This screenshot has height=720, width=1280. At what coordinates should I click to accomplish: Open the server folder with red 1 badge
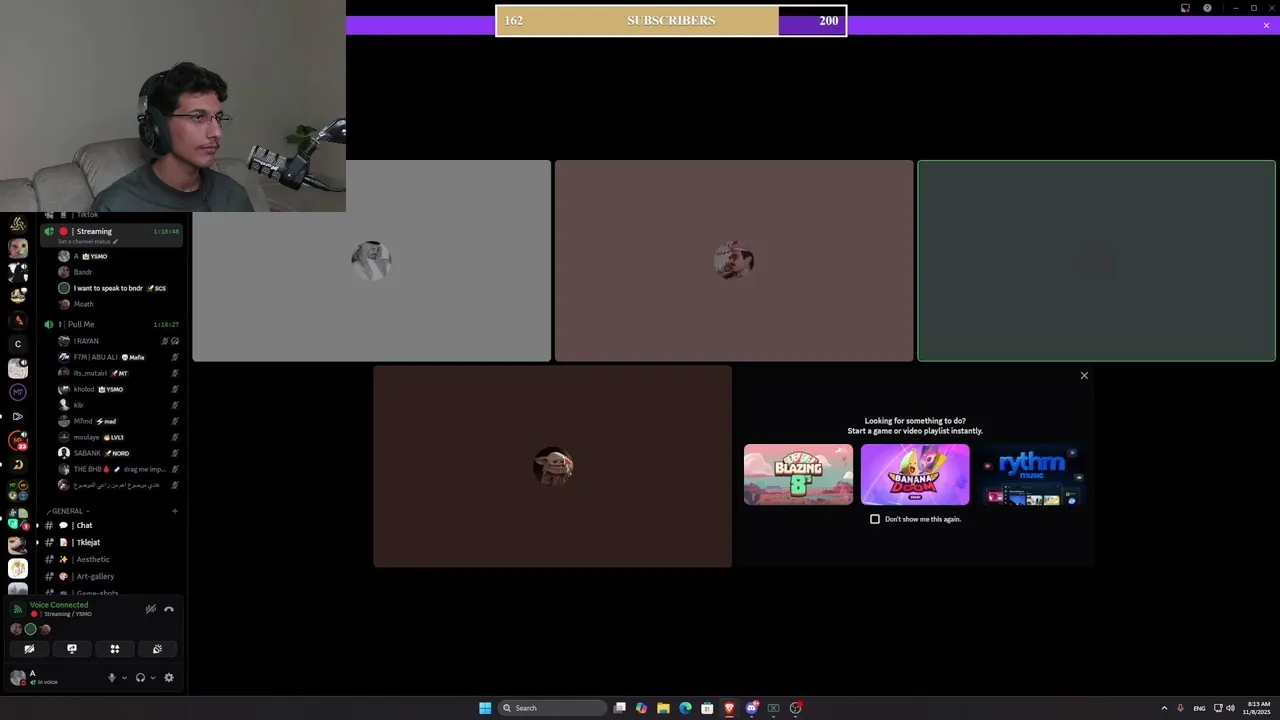17,518
